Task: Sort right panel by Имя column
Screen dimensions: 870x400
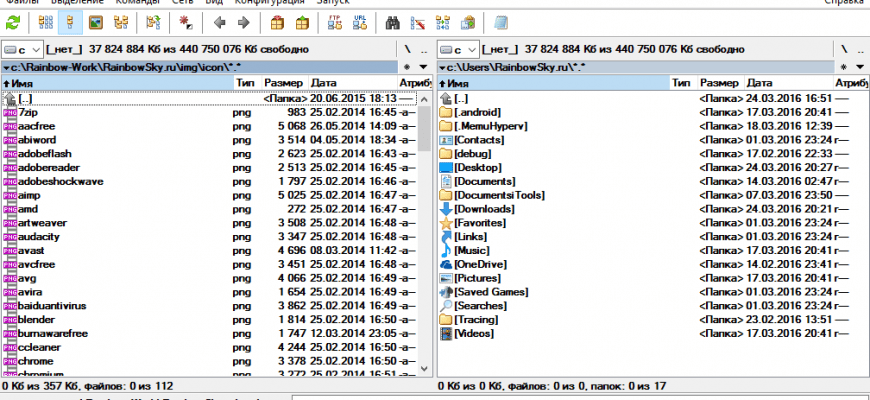Action: (x=553, y=83)
